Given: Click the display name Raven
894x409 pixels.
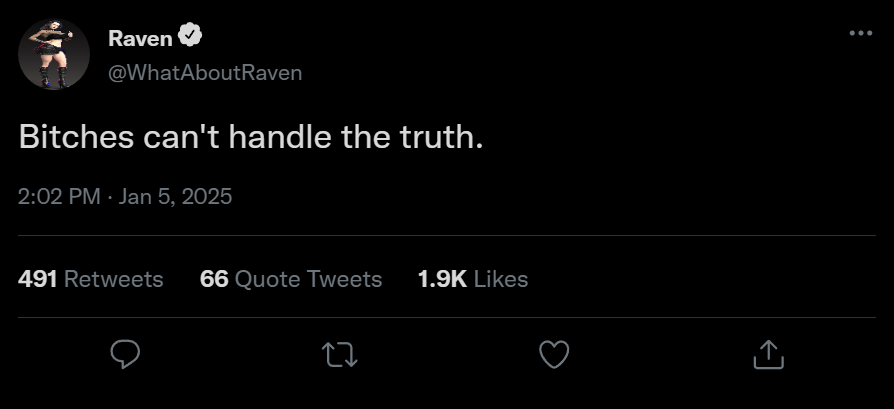Looking at the screenshot, I should (x=139, y=38).
